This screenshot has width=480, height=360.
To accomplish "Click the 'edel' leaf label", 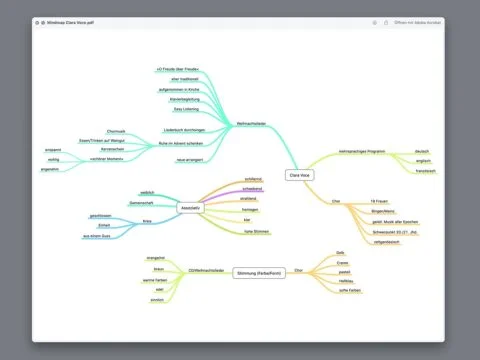I will coord(160,290).
